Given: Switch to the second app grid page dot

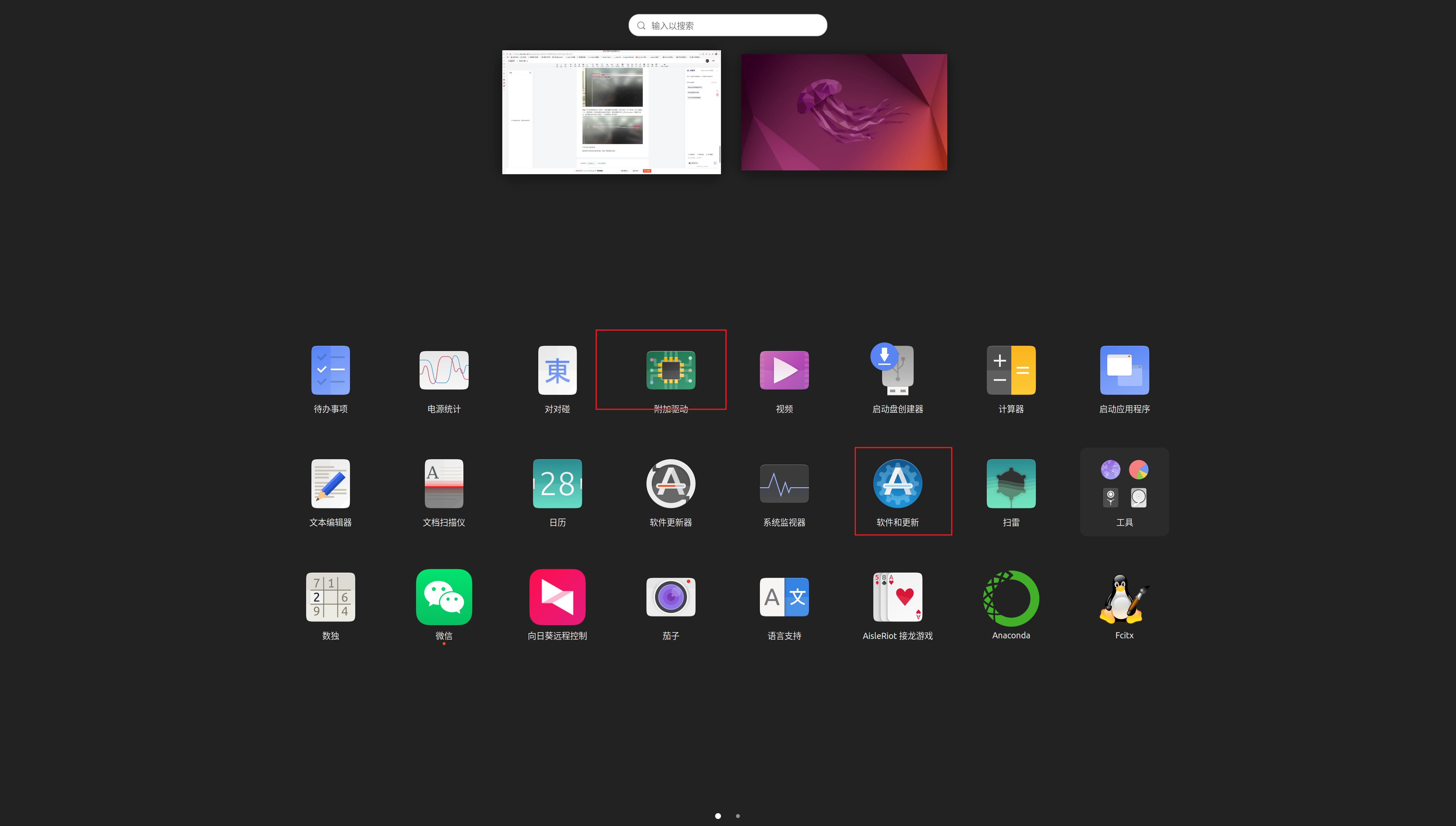Looking at the screenshot, I should click(x=738, y=816).
